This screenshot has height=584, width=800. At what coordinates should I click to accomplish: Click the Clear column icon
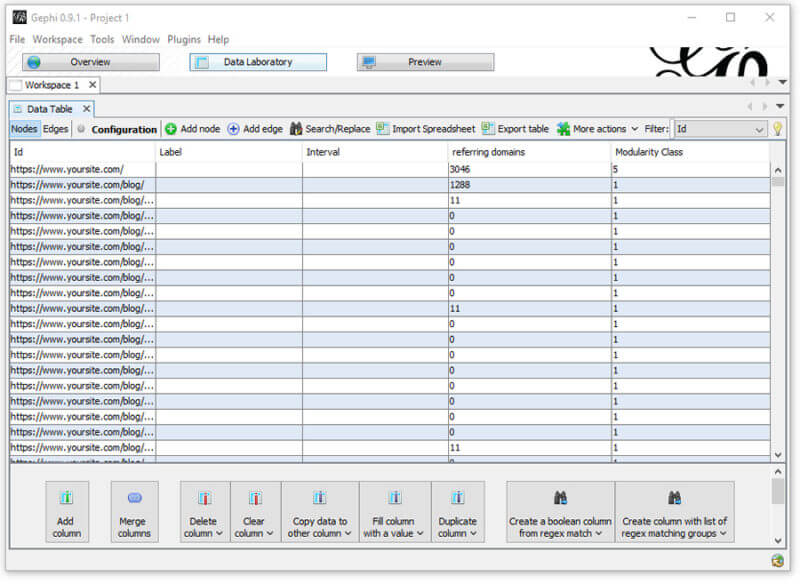point(255,498)
